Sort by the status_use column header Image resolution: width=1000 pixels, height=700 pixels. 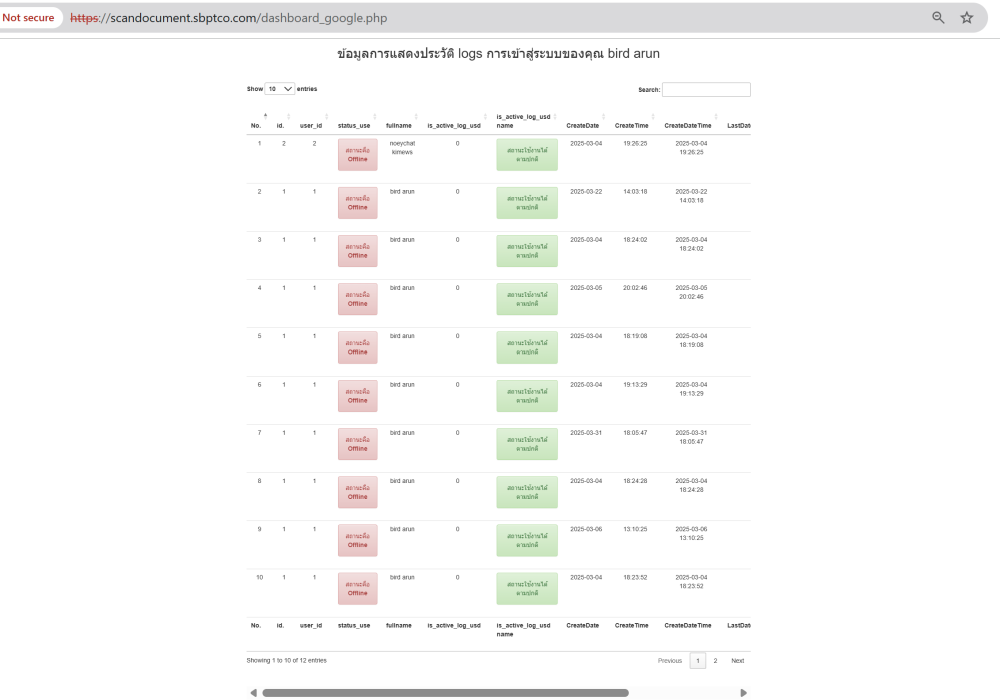click(354, 125)
